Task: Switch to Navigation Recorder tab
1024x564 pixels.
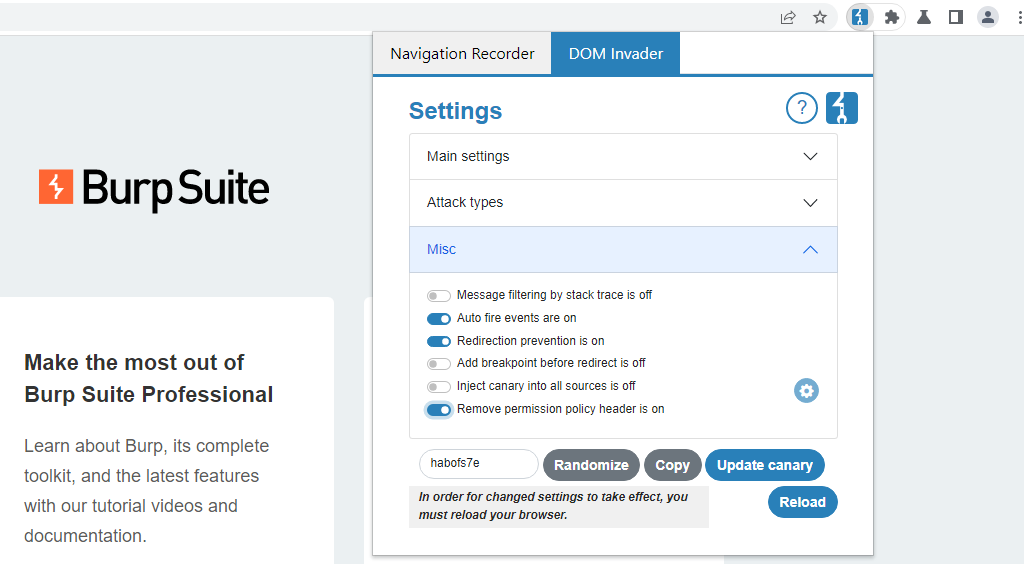Action: pyautogui.click(x=462, y=54)
